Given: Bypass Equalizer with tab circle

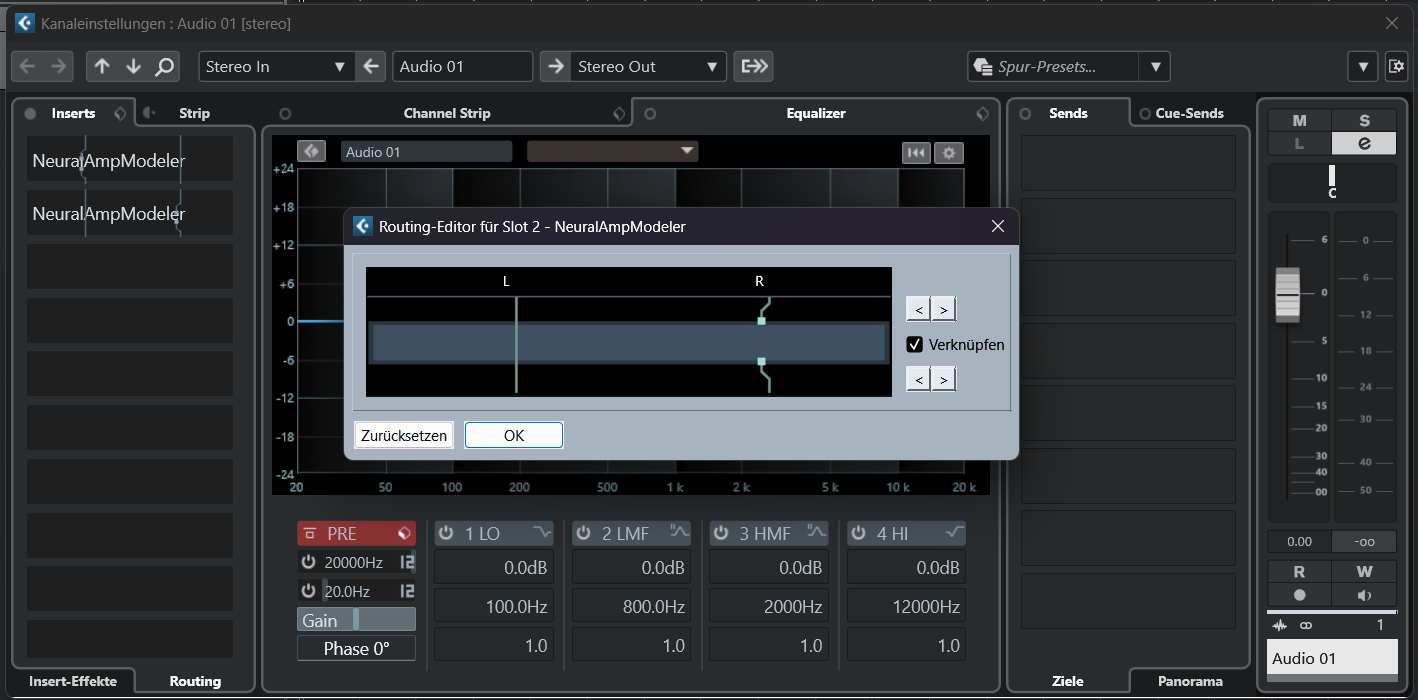Looking at the screenshot, I should tap(650, 113).
